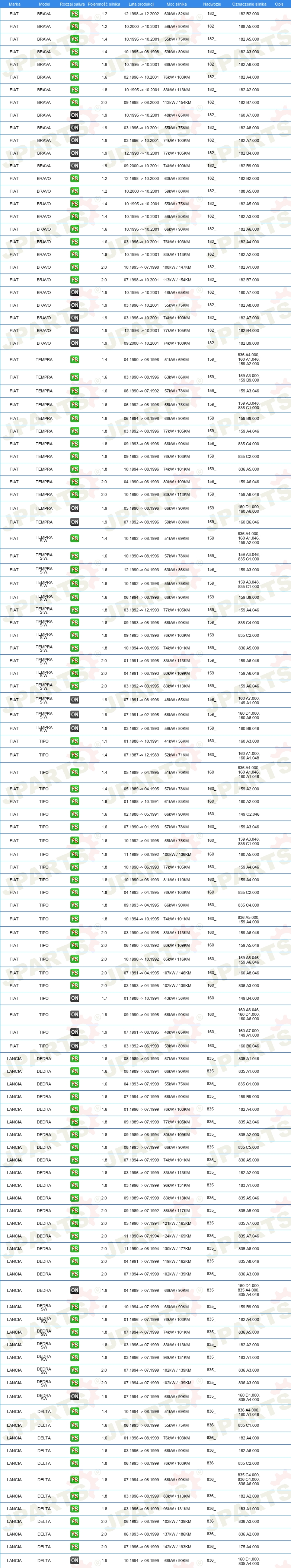Screen dimensions: 291x1568
Task: Click petrol icon in BRAVA 60kW / 82KM row
Action: tap(74, 14)
